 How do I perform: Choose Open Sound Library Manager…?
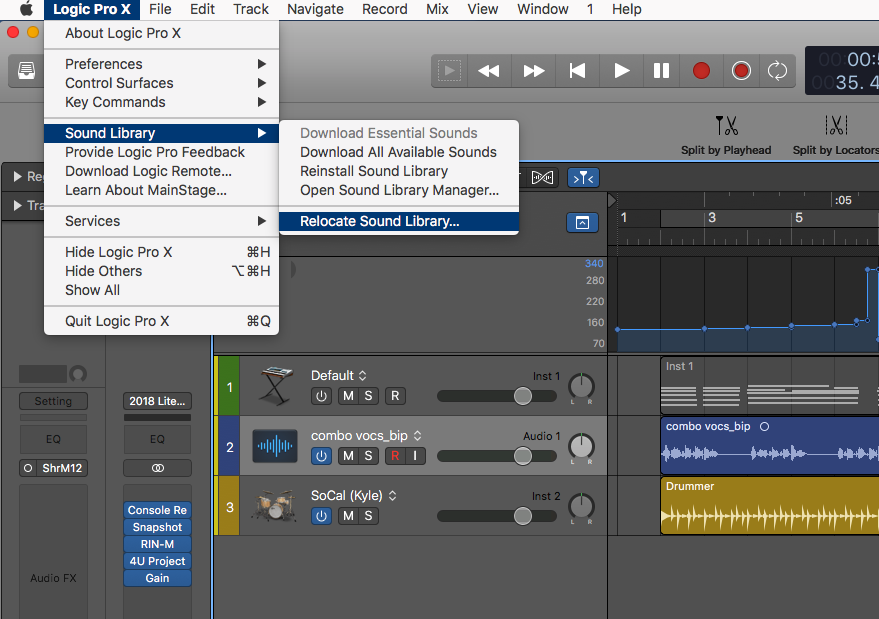point(399,190)
